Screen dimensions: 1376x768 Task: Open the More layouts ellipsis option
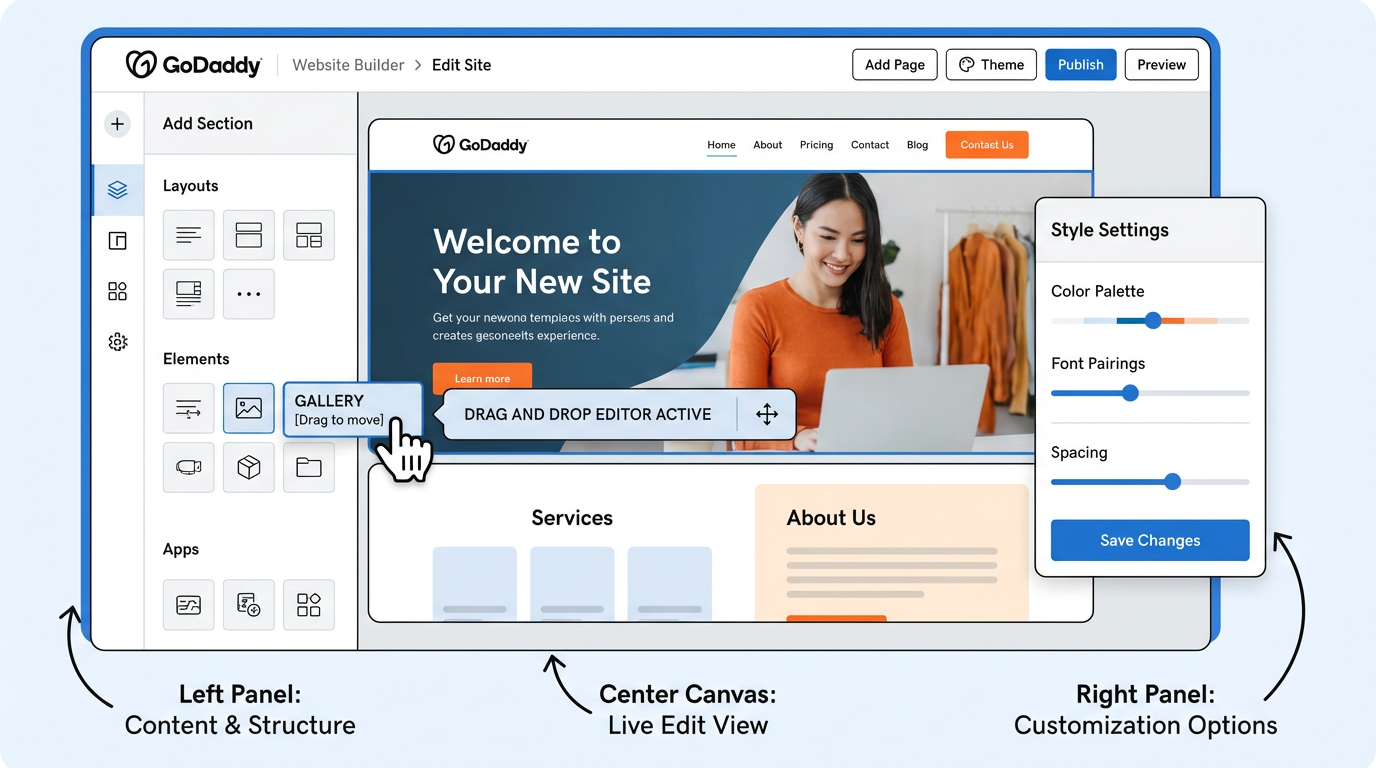pos(248,293)
